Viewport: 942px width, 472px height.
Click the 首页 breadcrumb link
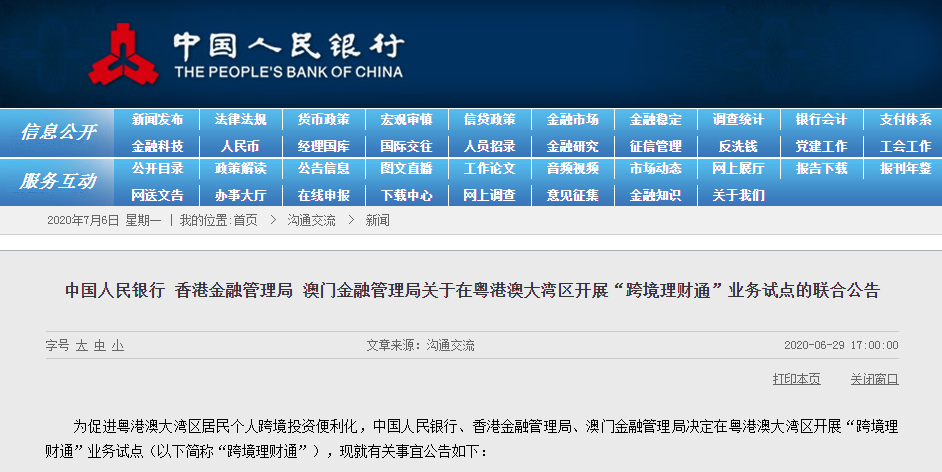click(x=245, y=220)
